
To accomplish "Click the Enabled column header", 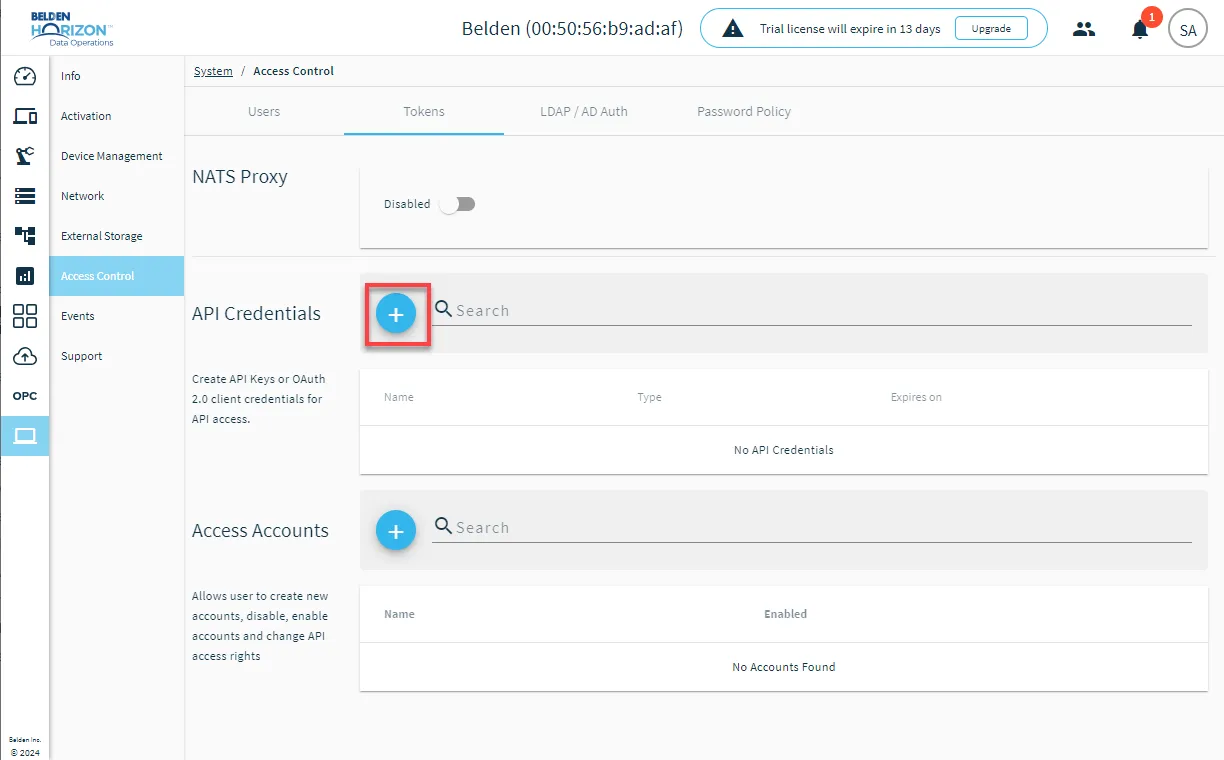I will click(785, 614).
